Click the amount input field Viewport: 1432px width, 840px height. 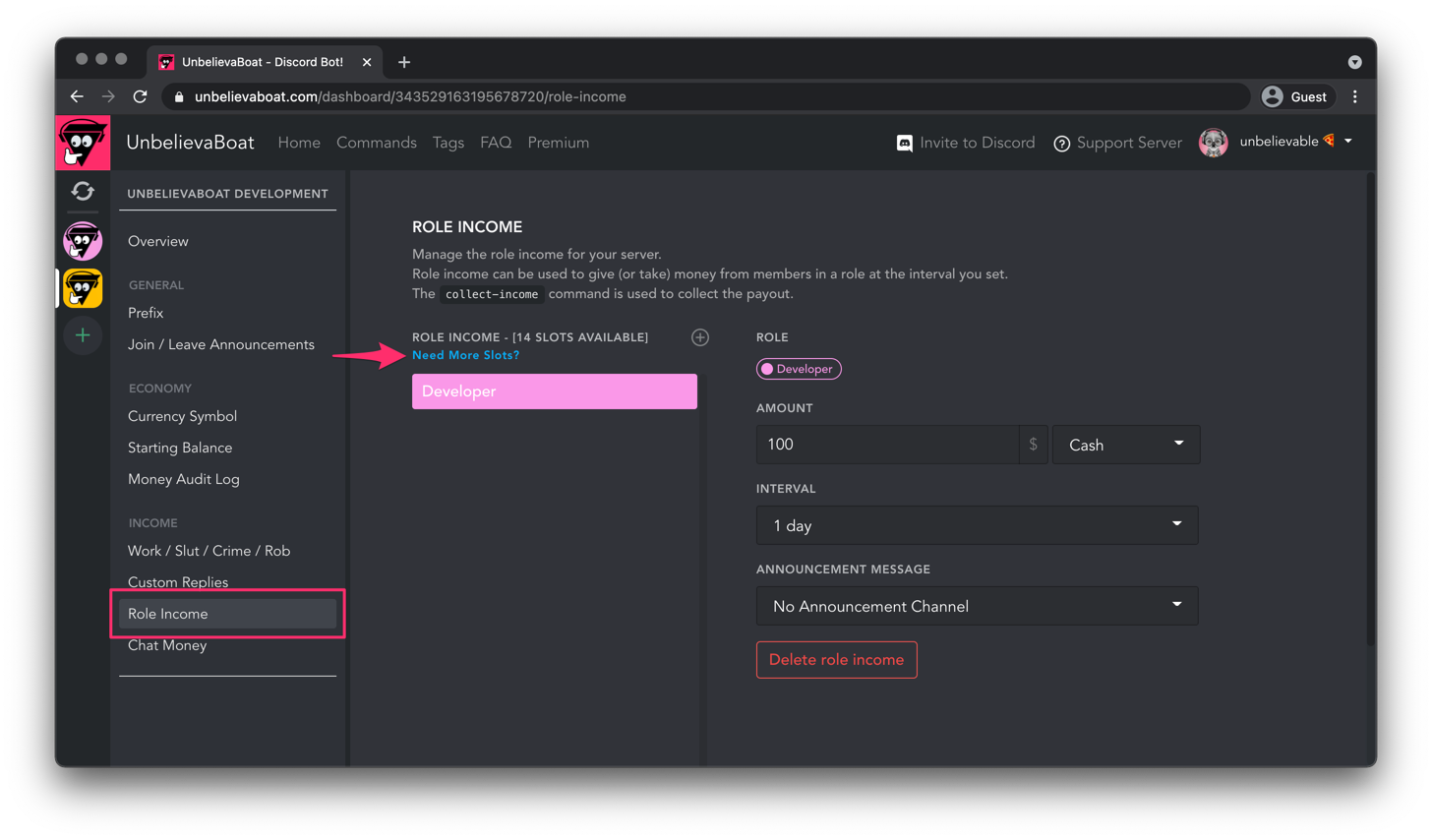click(x=886, y=445)
